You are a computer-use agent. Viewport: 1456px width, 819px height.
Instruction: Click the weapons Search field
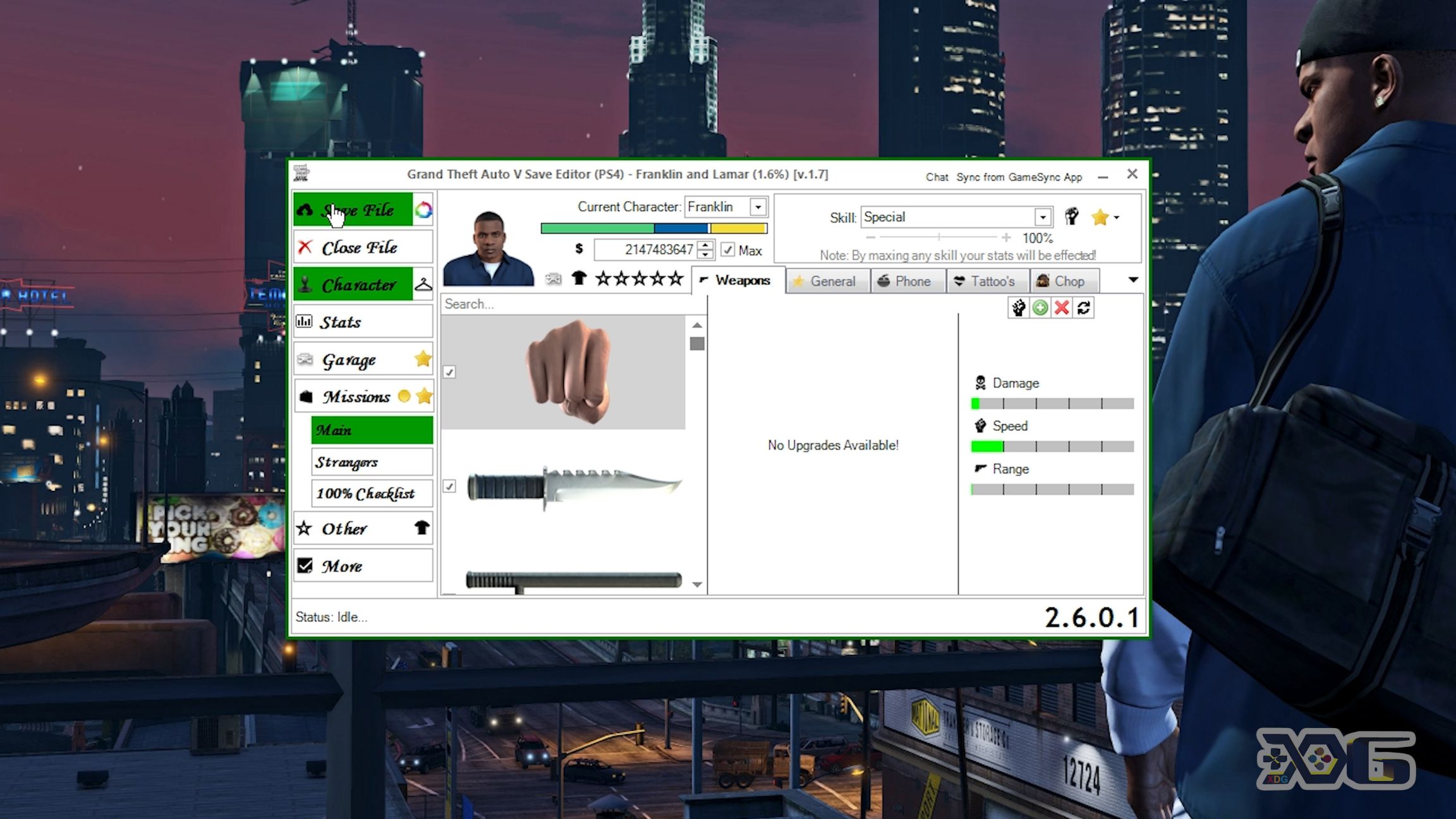[573, 304]
